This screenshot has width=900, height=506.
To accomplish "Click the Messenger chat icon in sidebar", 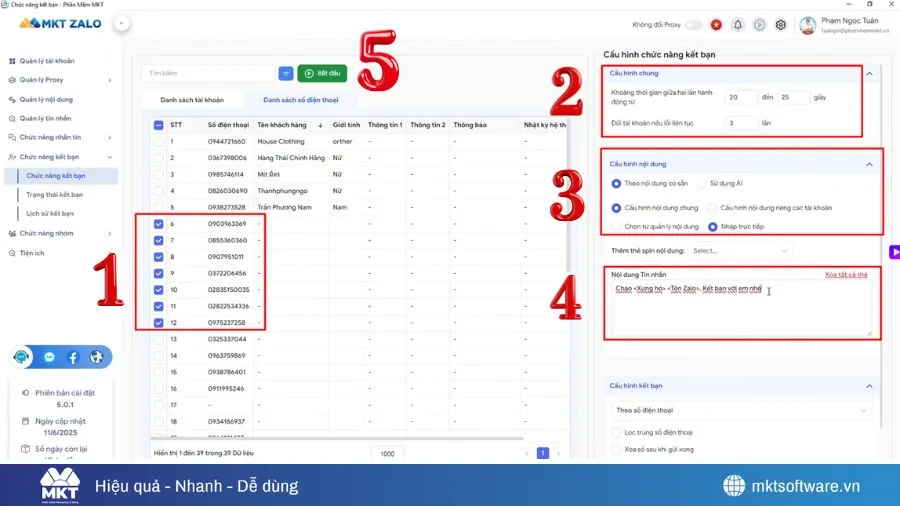I will pos(49,357).
